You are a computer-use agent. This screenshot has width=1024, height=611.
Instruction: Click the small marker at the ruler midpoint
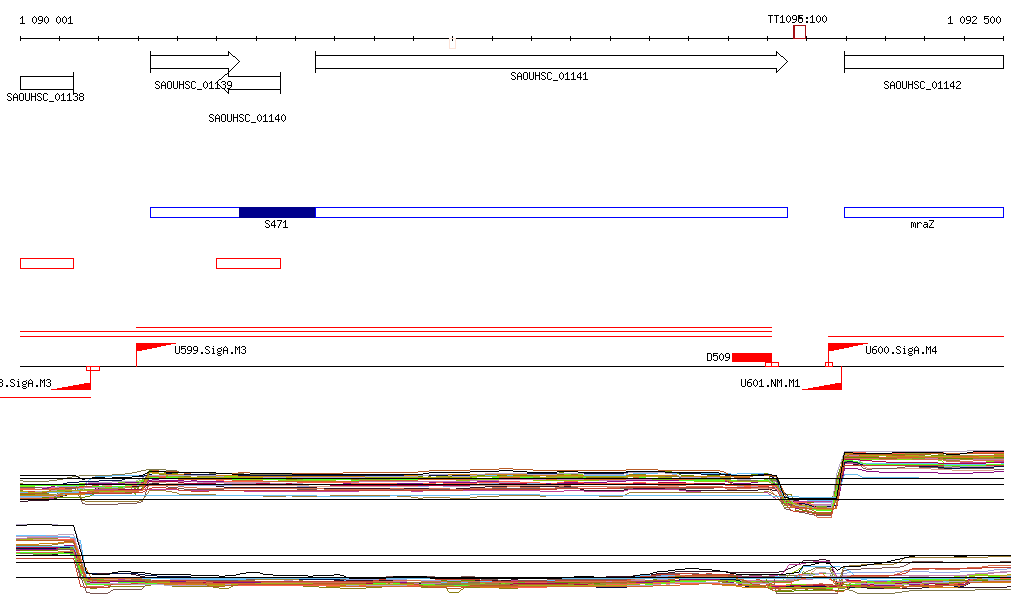(452, 42)
